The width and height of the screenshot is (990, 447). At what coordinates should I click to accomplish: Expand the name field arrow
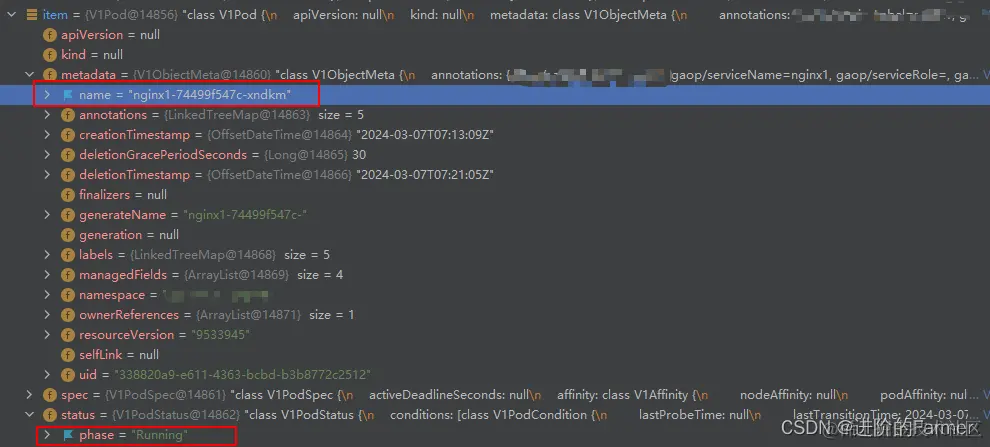[47, 95]
